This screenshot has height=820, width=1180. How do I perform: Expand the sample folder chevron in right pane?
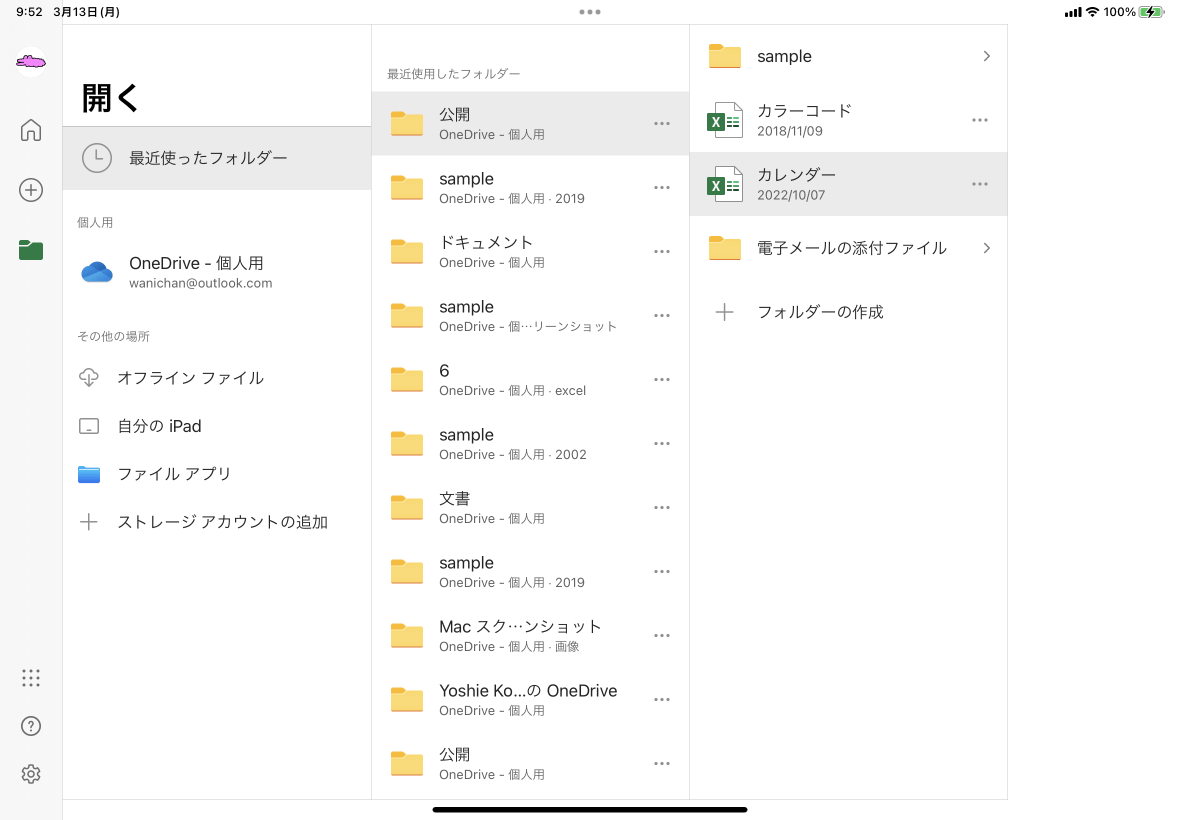(986, 56)
